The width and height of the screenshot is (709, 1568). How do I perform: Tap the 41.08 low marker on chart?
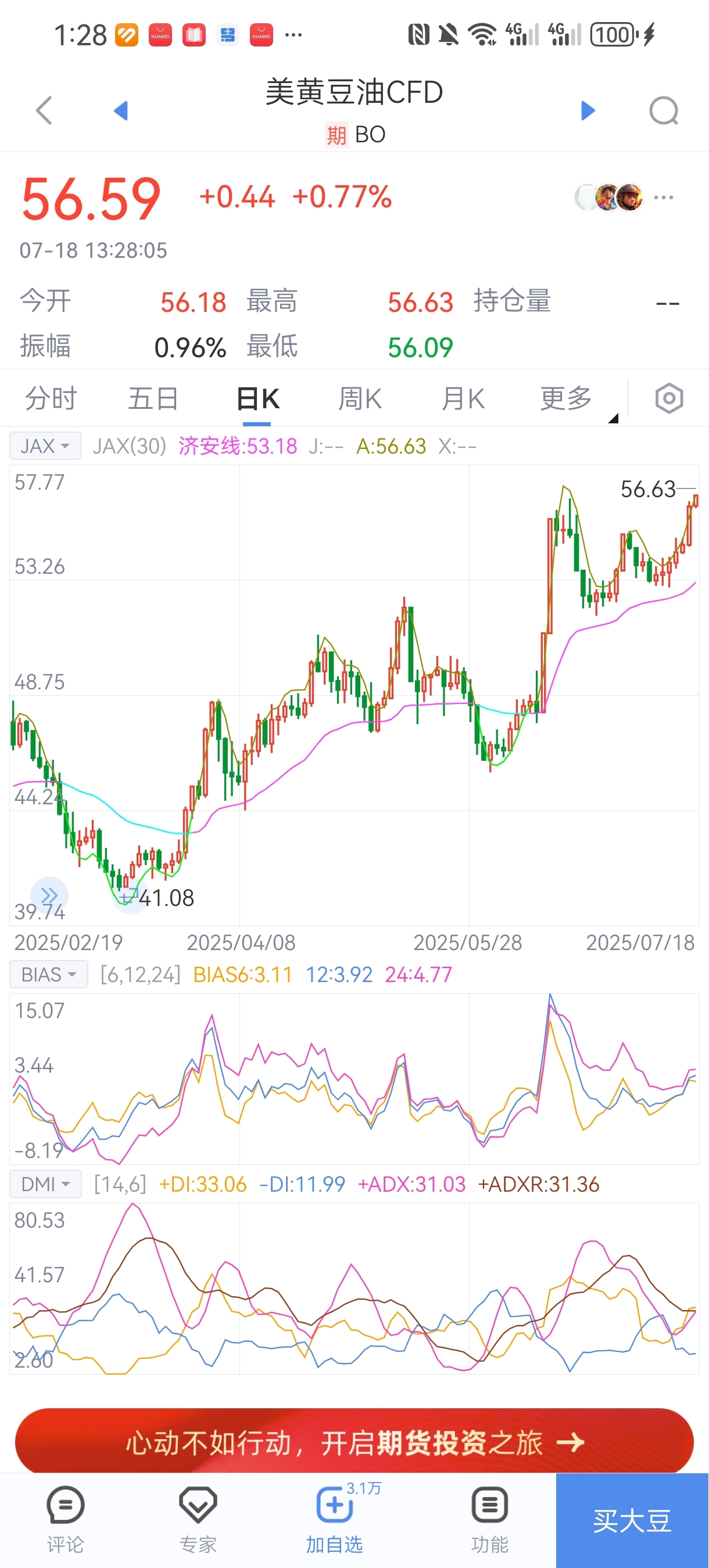pyautogui.click(x=166, y=898)
